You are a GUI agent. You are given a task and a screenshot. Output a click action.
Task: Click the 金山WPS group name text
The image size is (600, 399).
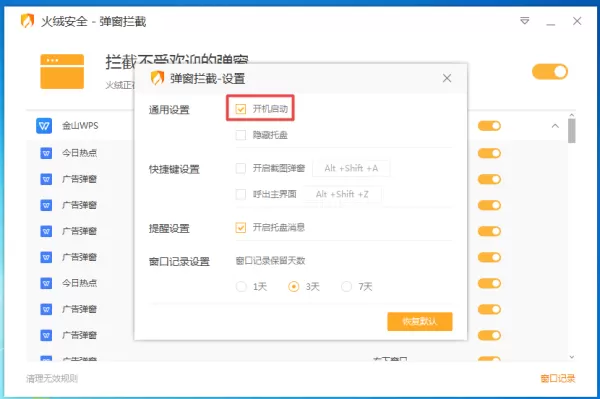(x=80, y=126)
